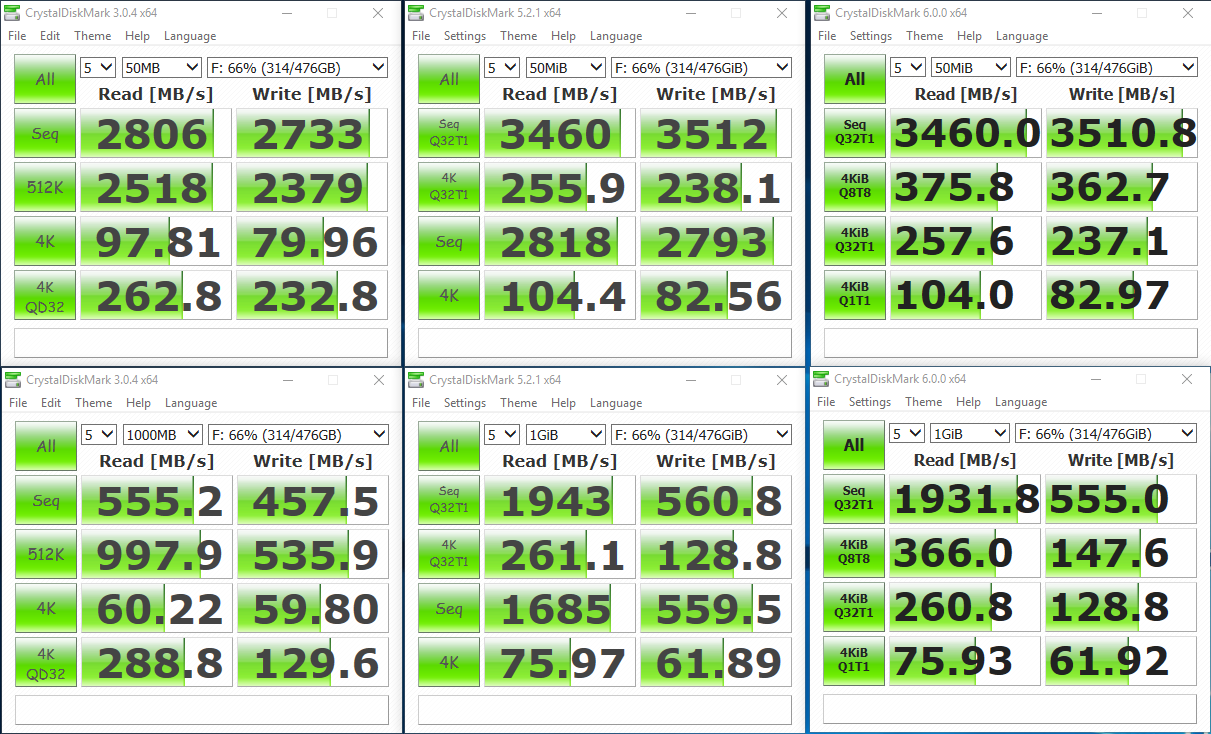
Task: Open Theme menu in 6.0.0 window with 50MiB
Action: [924, 36]
